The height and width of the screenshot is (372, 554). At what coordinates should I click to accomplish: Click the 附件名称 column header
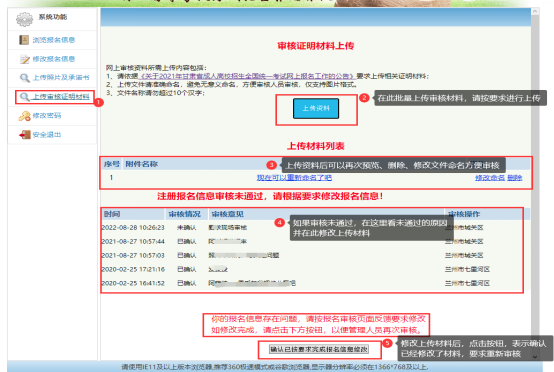point(142,164)
